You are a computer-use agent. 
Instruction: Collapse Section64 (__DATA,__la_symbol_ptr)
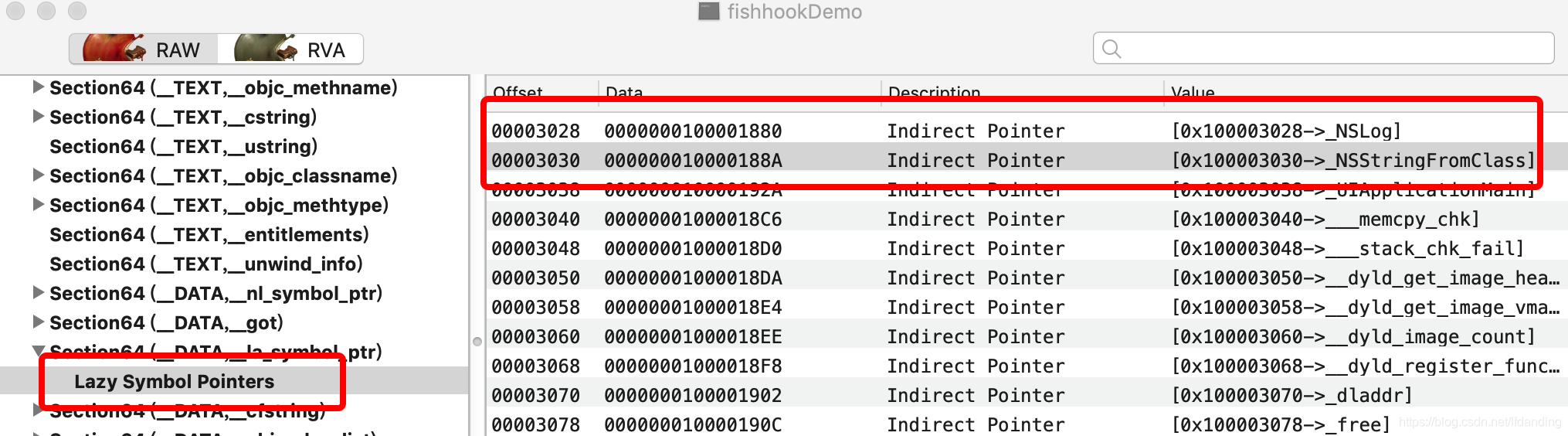37,352
